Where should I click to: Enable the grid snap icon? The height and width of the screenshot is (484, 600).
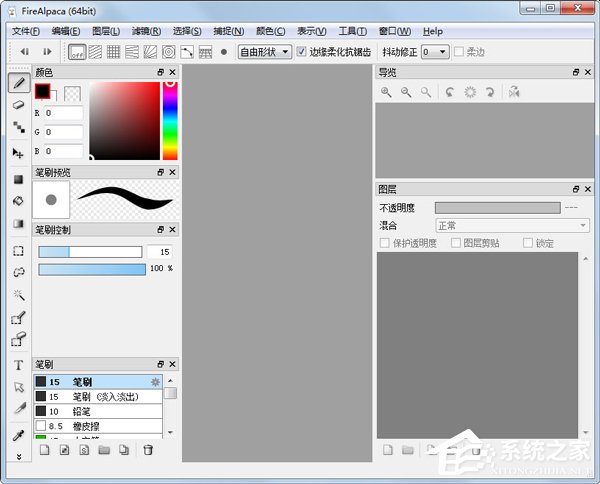click(x=114, y=51)
